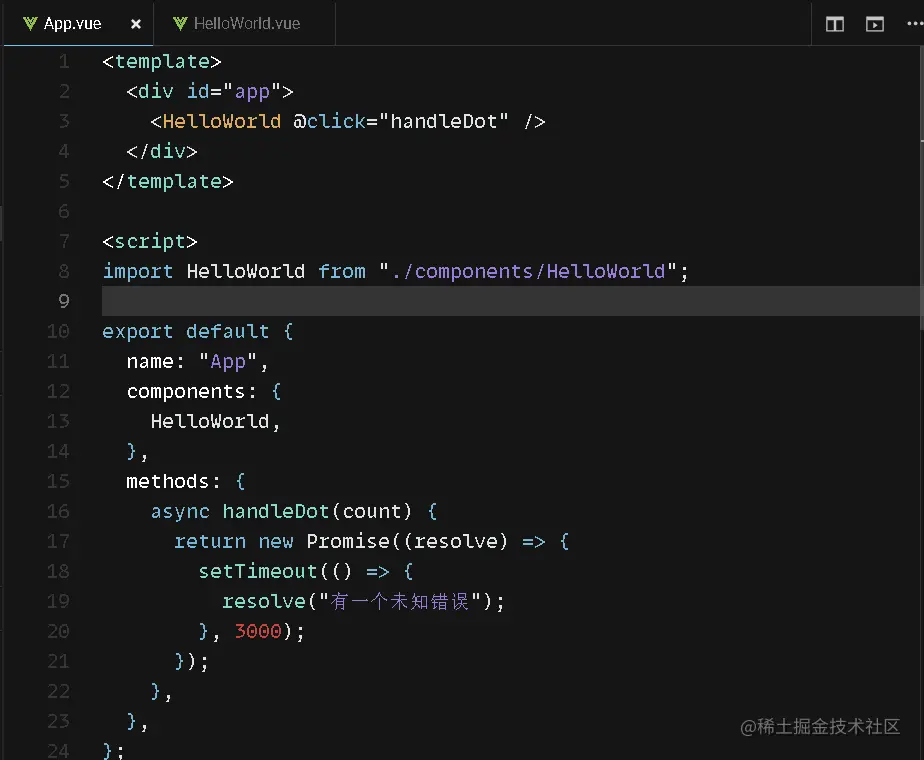The height and width of the screenshot is (760, 924).
Task: Click the setTimeout call on line 18
Action: (257, 571)
